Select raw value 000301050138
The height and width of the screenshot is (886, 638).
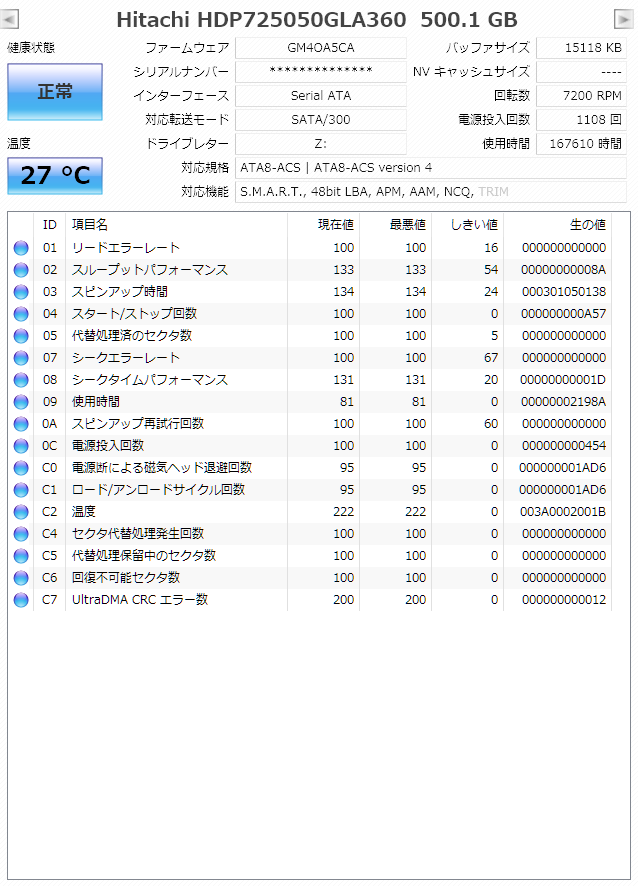pyautogui.click(x=563, y=292)
